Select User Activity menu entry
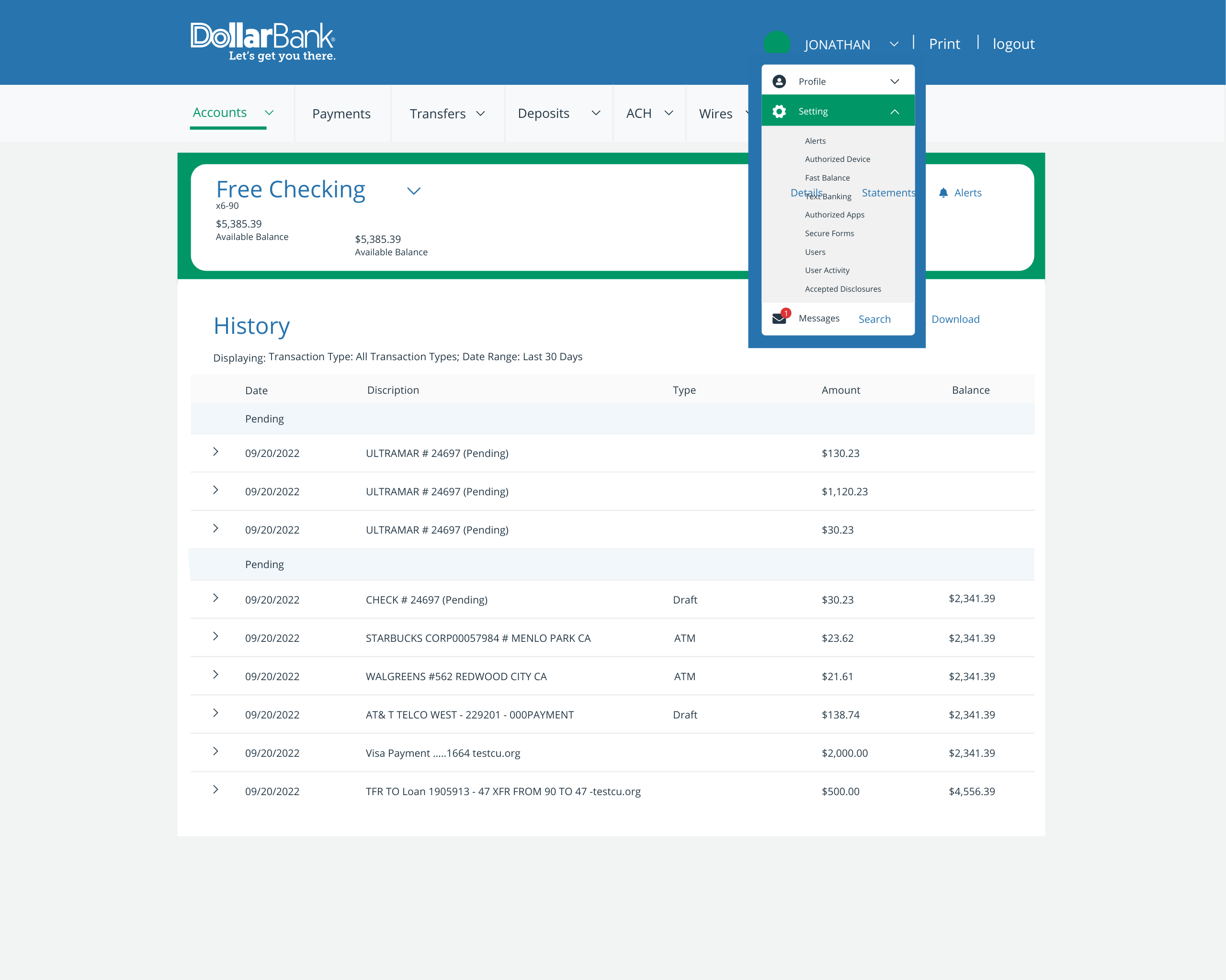This screenshot has height=980, width=1226. [x=827, y=270]
